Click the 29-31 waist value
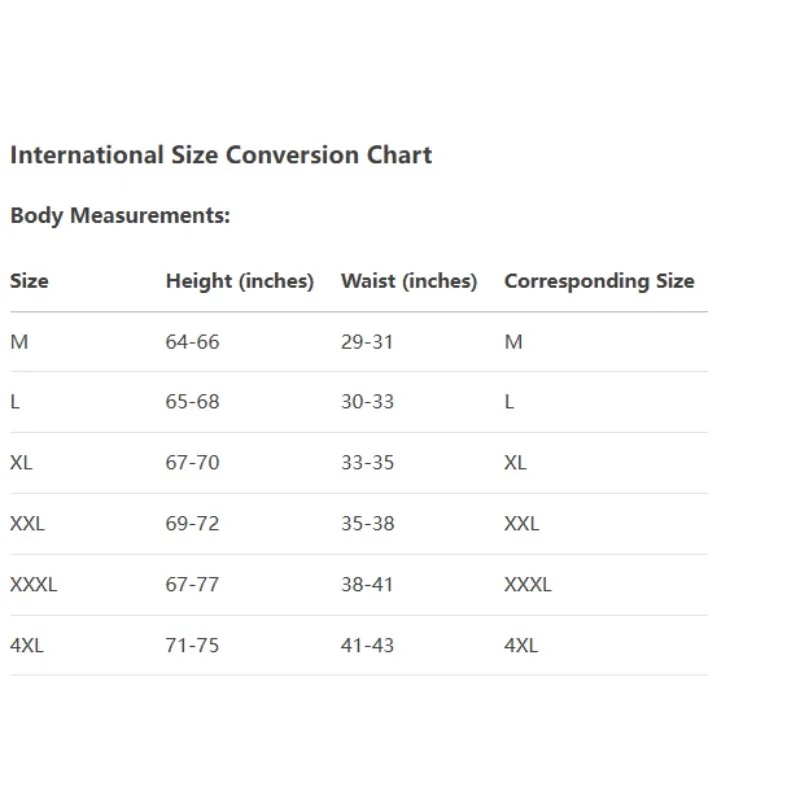 point(367,342)
